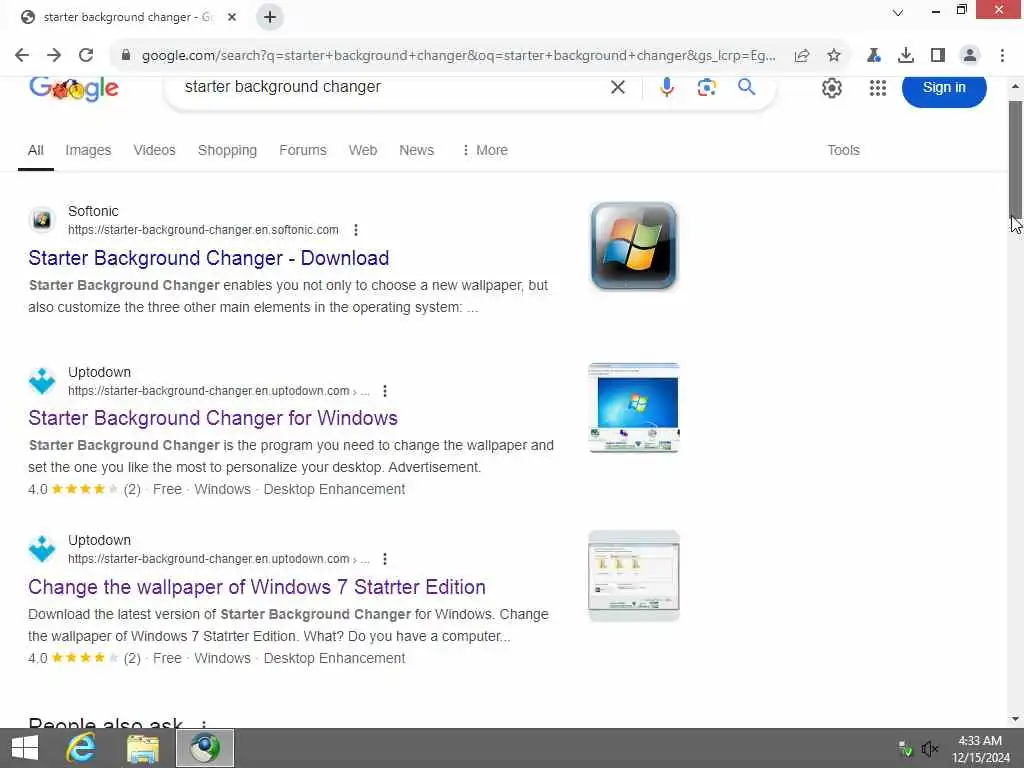Open the downloads toolbar icon

(x=906, y=56)
